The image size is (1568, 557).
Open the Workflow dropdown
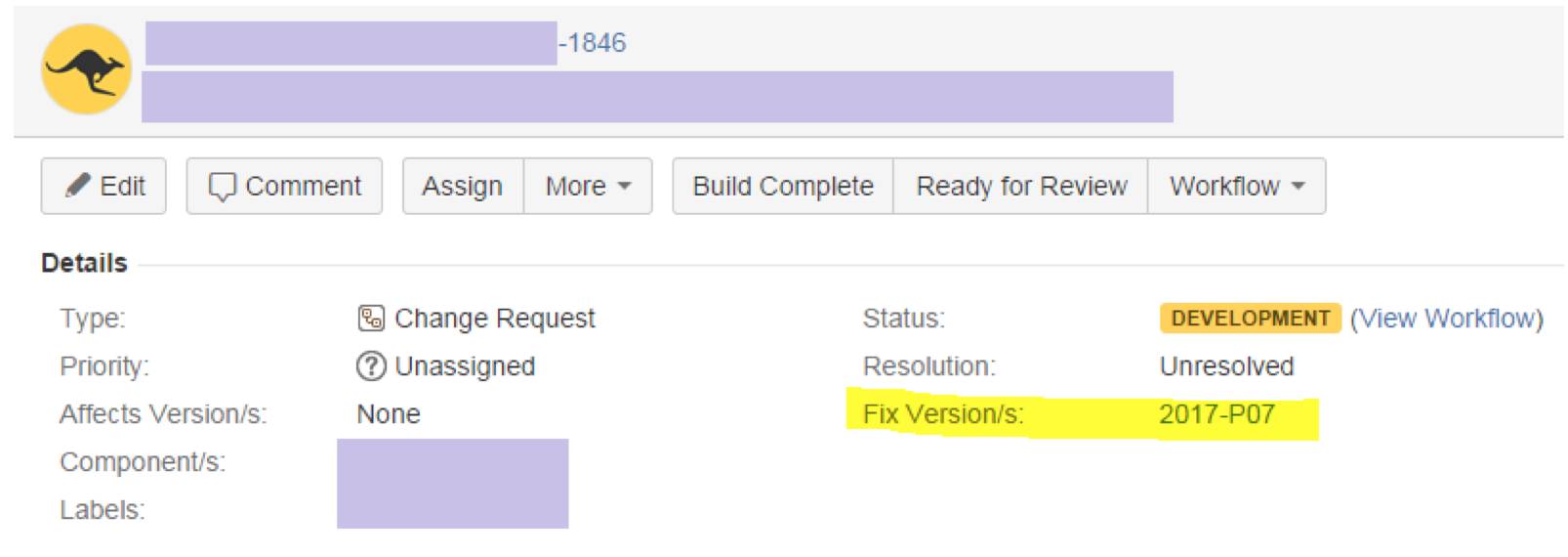(1236, 186)
